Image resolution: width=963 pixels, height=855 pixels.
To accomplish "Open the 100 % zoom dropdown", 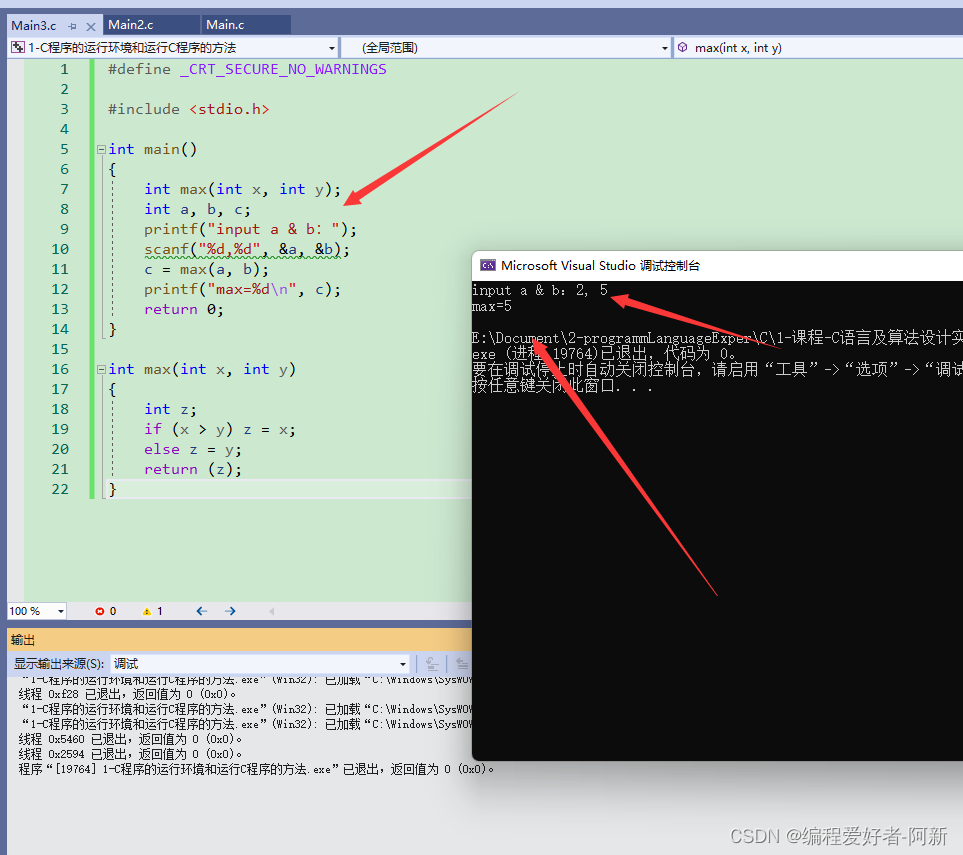I will (x=60, y=611).
